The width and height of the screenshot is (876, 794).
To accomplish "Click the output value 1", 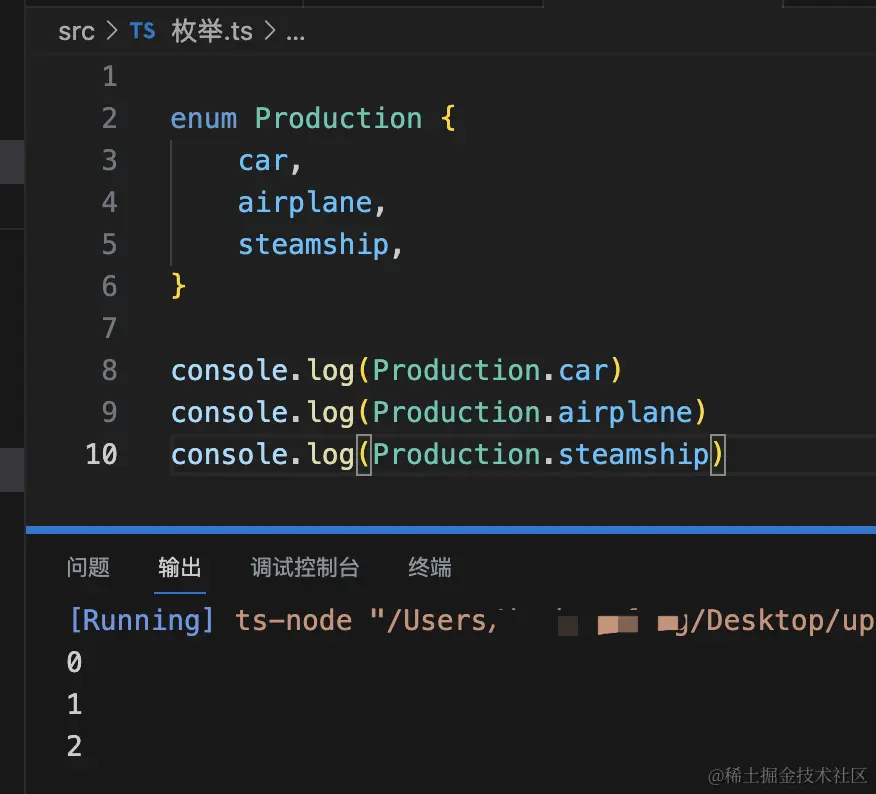I will 74,705.
